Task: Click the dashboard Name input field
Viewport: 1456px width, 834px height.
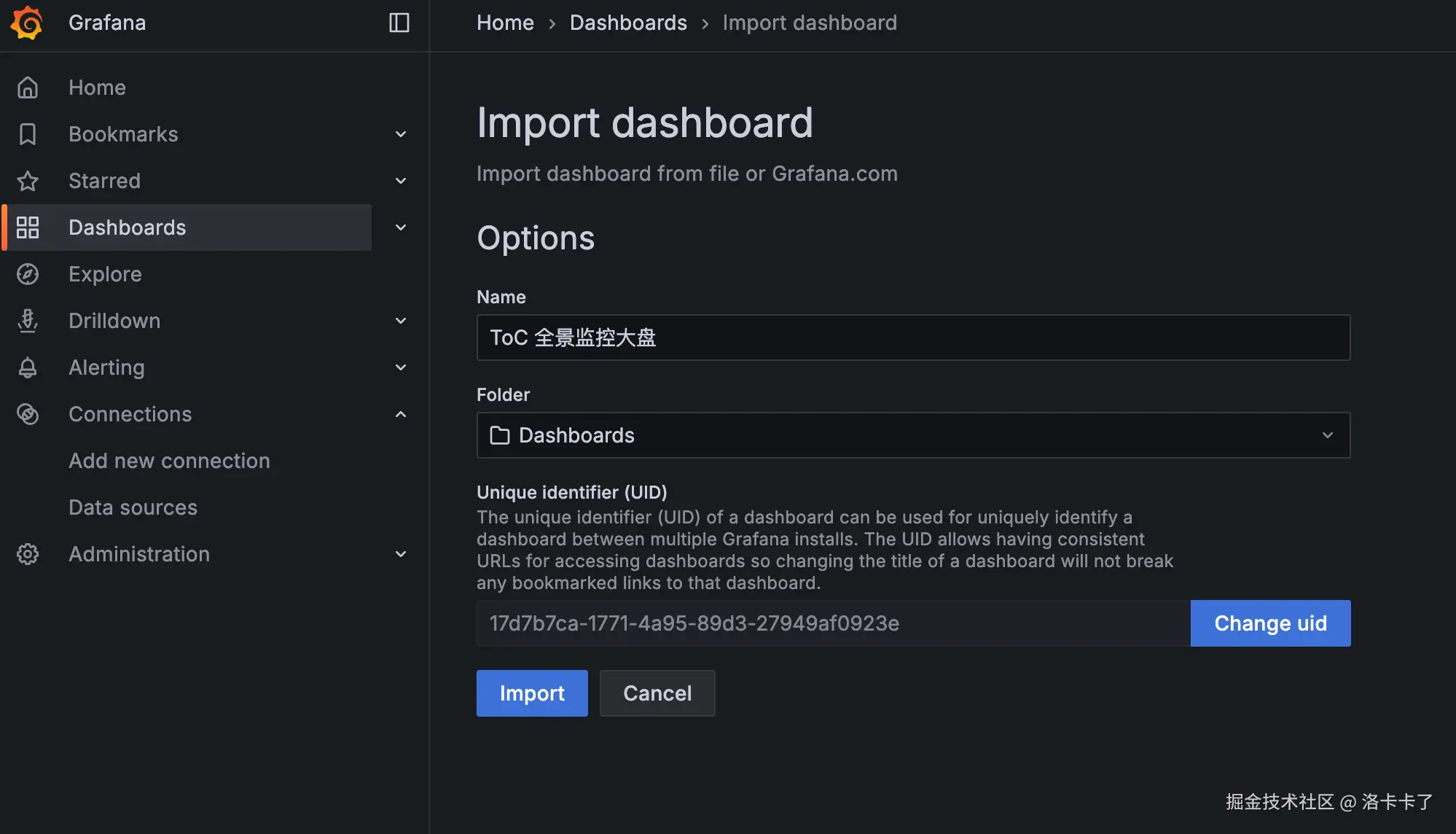Action: point(912,338)
